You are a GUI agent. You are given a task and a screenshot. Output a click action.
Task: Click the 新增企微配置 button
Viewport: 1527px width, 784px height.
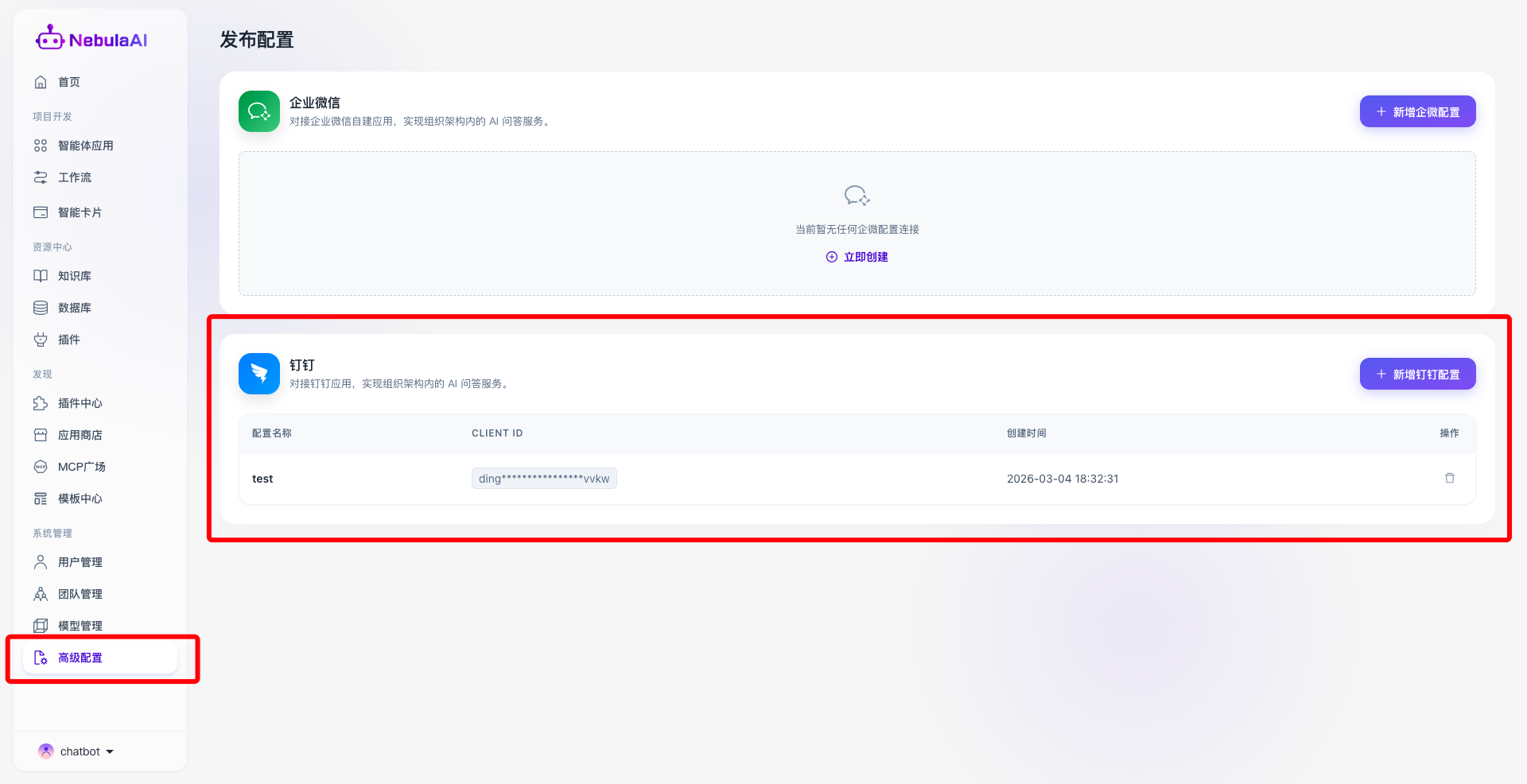point(1417,111)
